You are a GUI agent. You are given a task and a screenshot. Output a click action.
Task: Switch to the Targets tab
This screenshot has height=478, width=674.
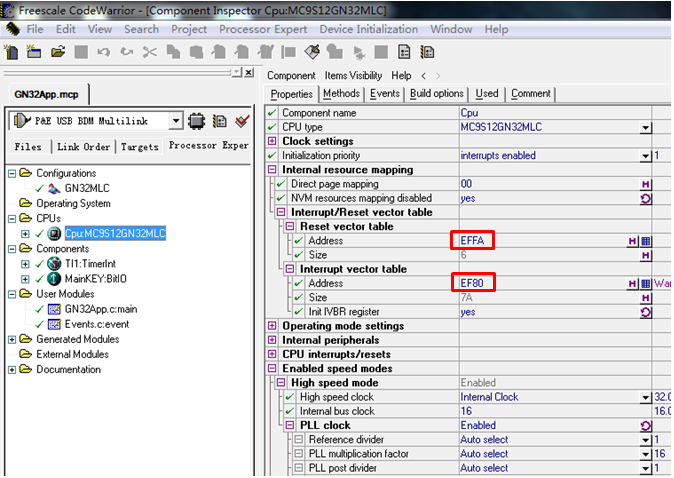tap(140, 147)
